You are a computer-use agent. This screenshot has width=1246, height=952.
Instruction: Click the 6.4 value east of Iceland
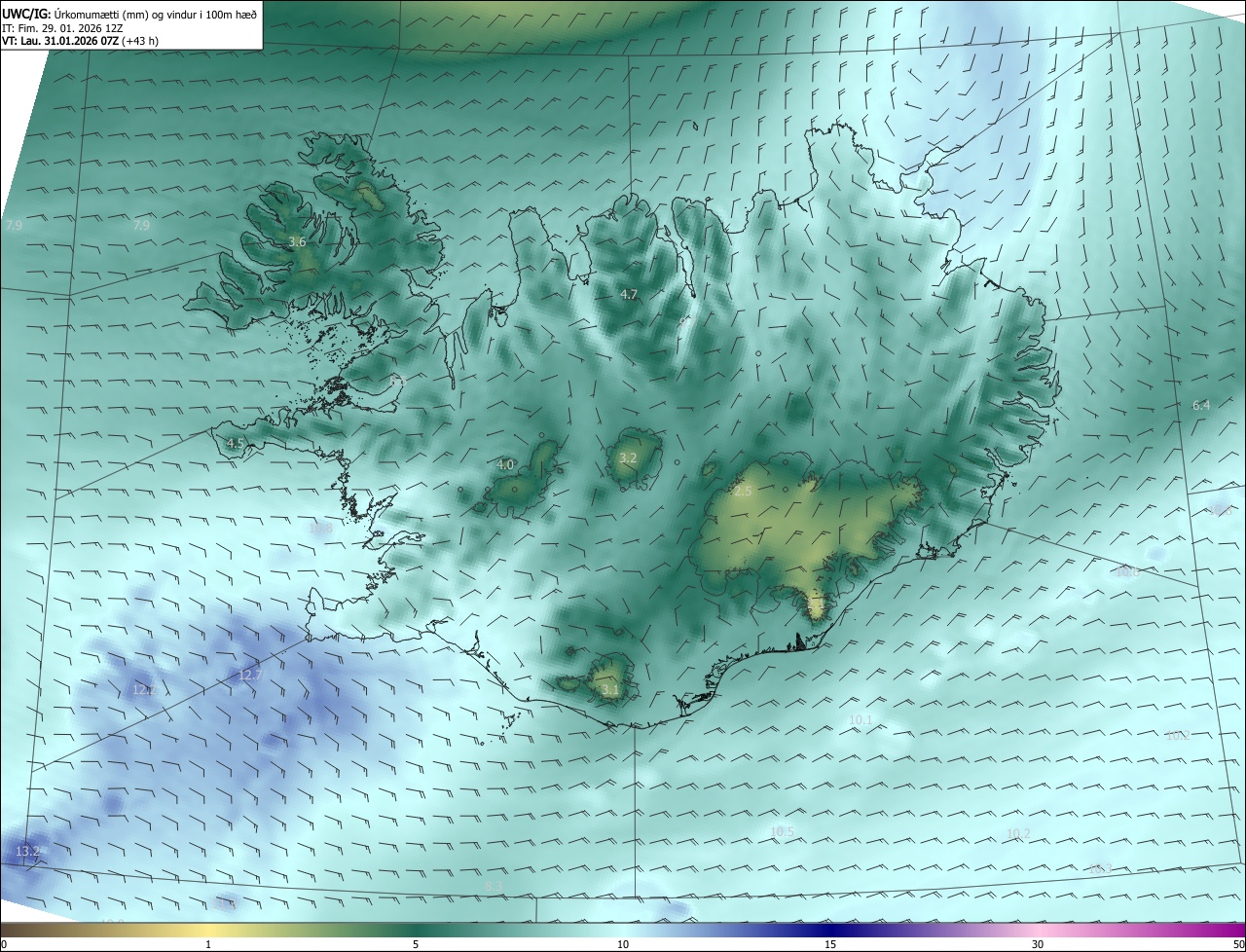1201,405
